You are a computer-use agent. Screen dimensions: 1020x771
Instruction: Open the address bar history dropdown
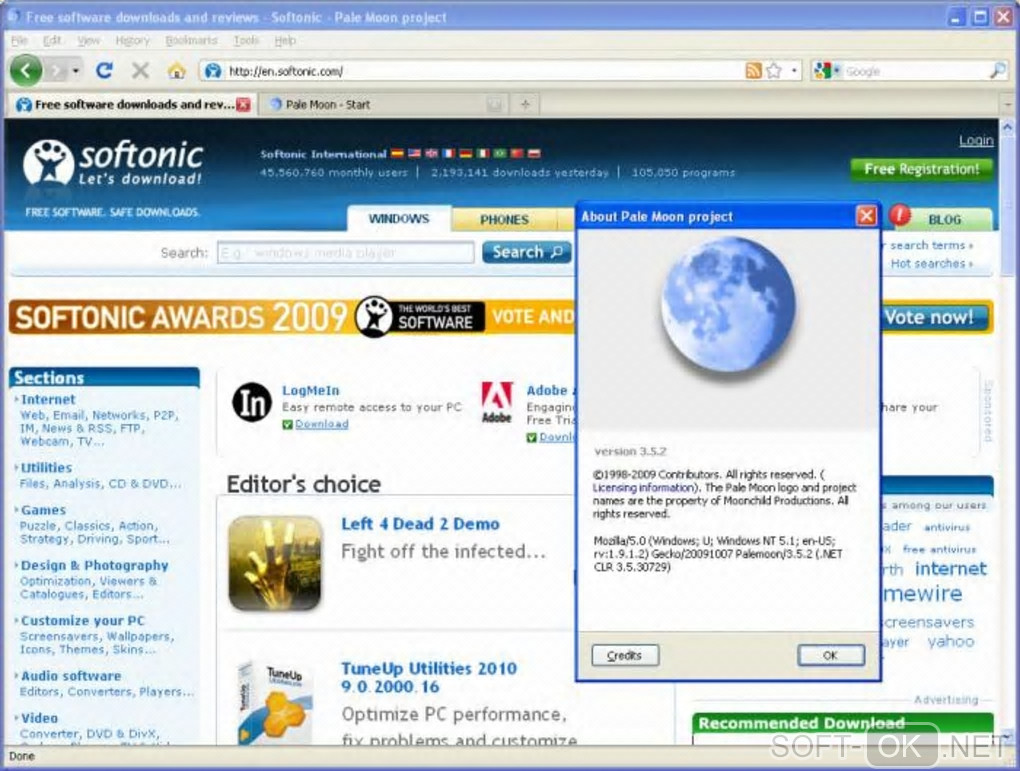794,71
